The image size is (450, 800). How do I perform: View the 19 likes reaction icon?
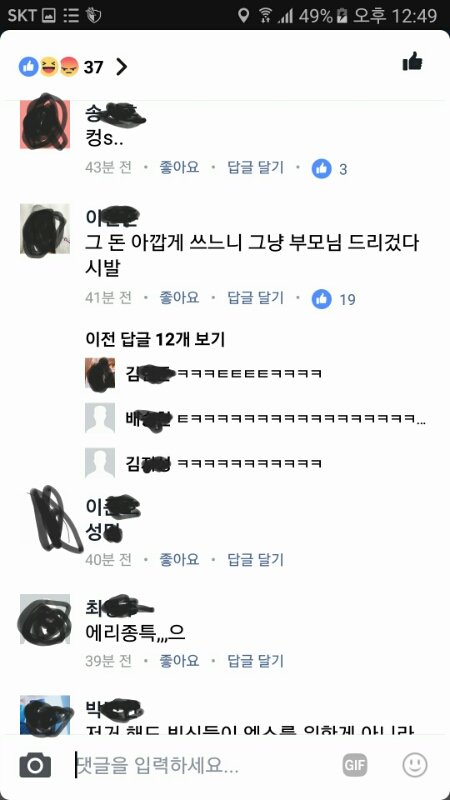(x=321, y=299)
